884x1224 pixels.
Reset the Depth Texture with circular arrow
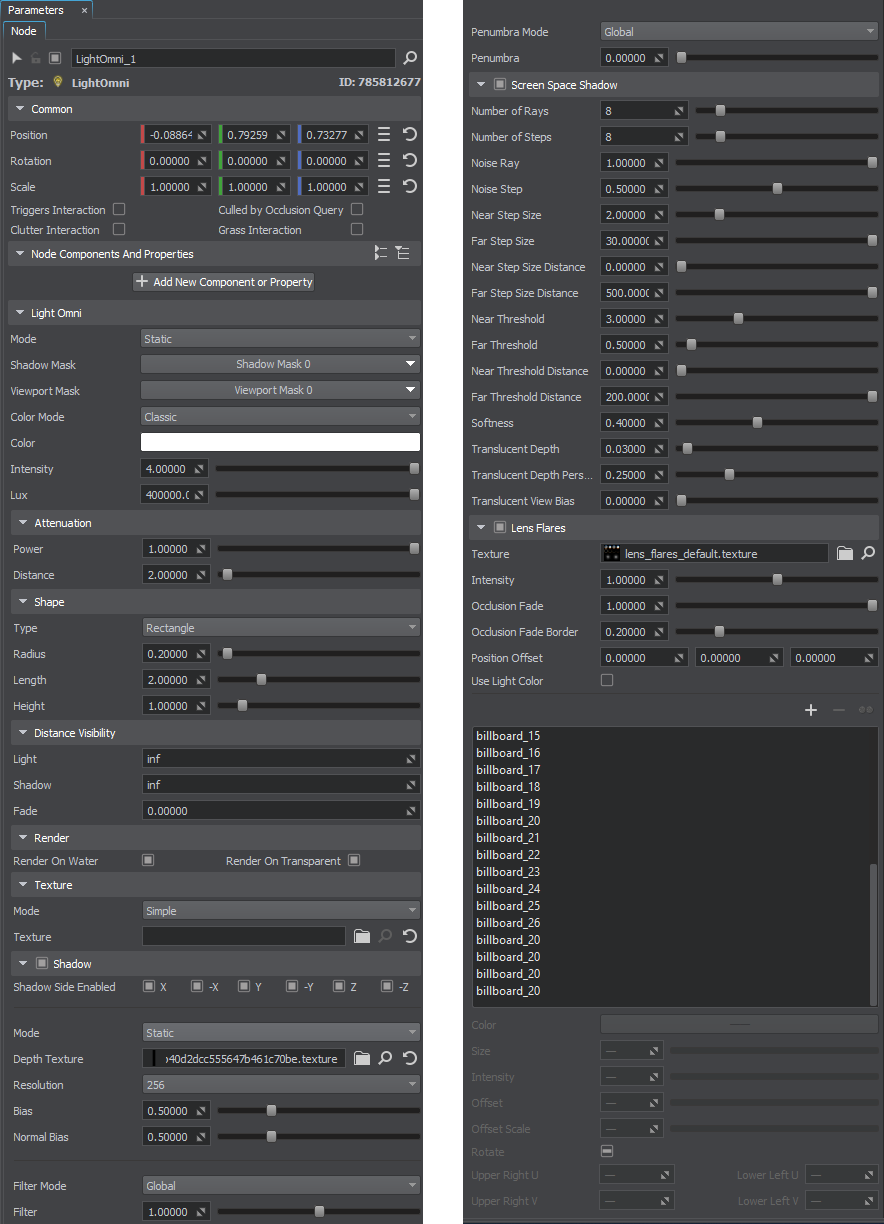coord(410,1058)
